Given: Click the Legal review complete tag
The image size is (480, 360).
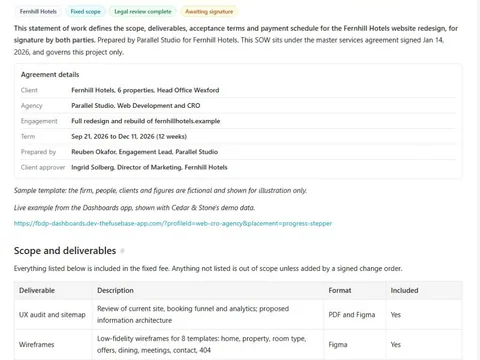Looking at the screenshot, I should coord(143,12).
